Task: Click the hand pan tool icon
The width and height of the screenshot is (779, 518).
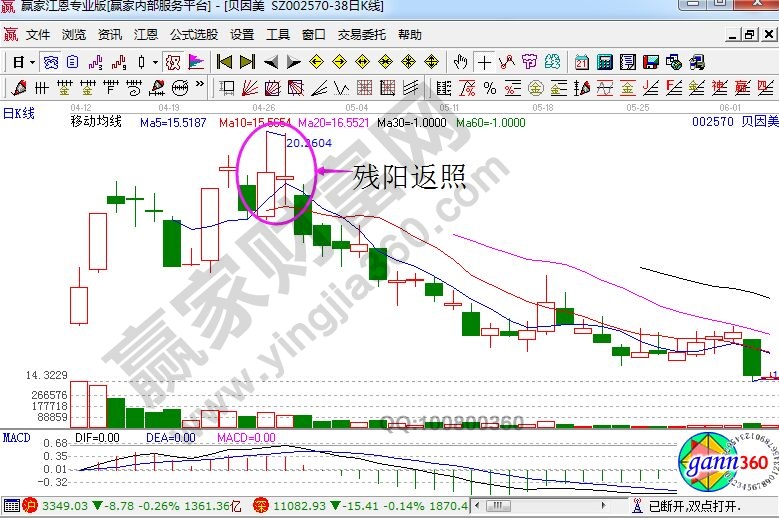Action: point(460,62)
